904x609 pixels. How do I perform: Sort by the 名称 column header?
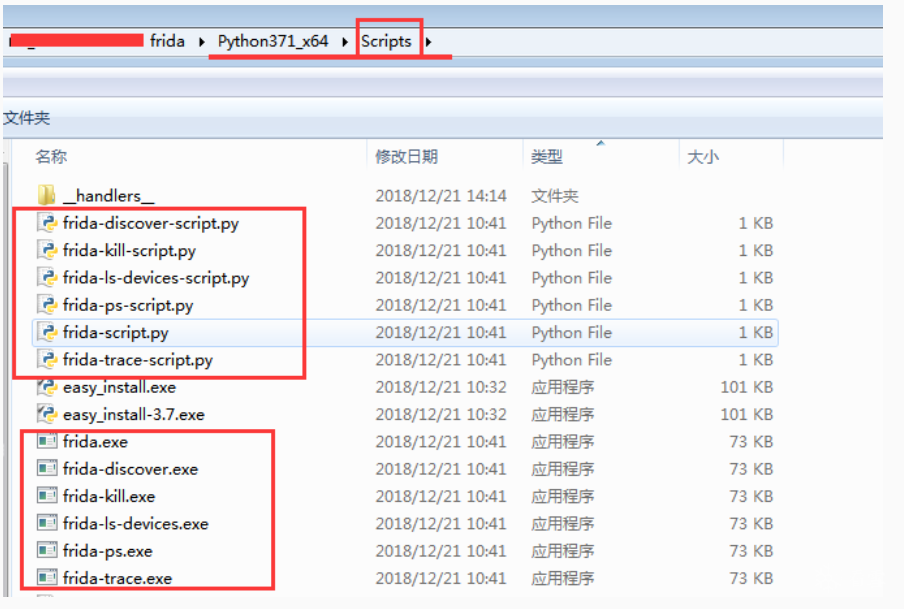coord(51,156)
